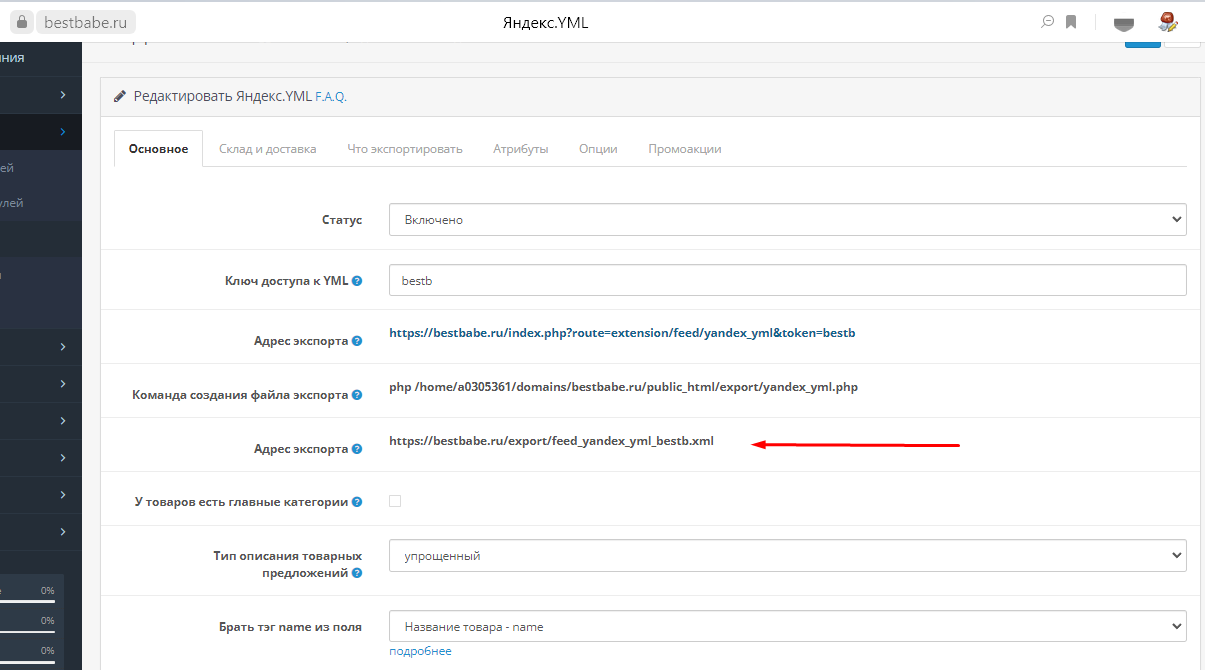Open help icon next to Ключ доступа к YML

click(x=357, y=281)
